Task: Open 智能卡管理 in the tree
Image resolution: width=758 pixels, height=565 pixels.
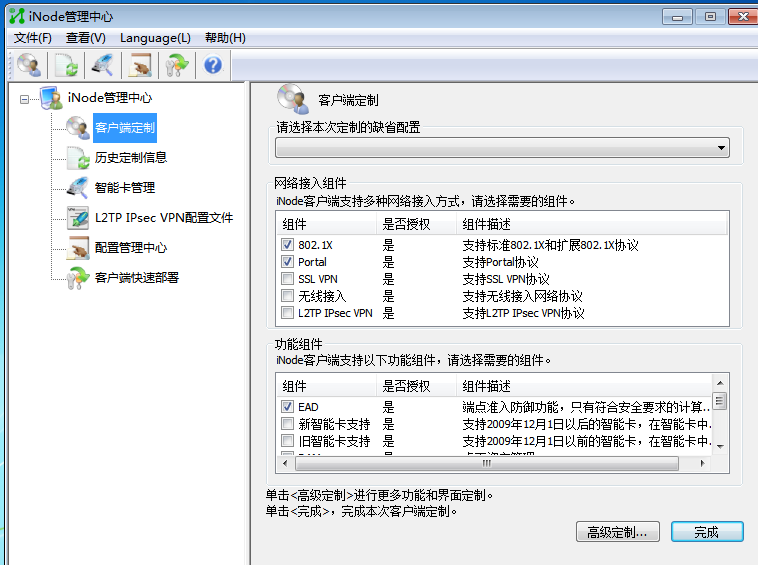Action: [125, 188]
